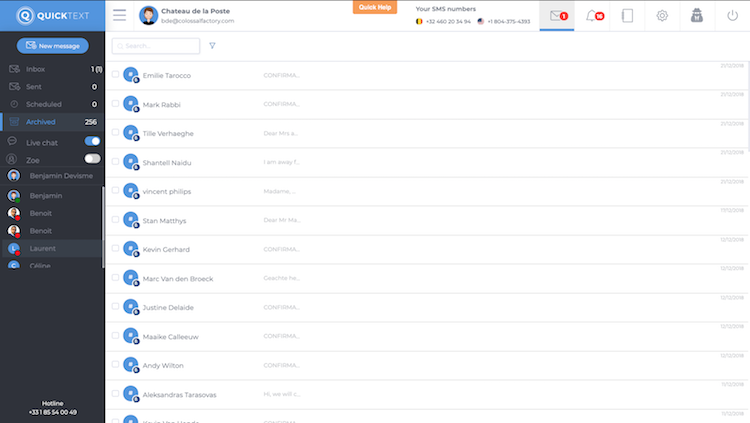This screenshot has height=423, width=750.
Task: Click the orange Quick Help button
Action: pyautogui.click(x=374, y=7)
